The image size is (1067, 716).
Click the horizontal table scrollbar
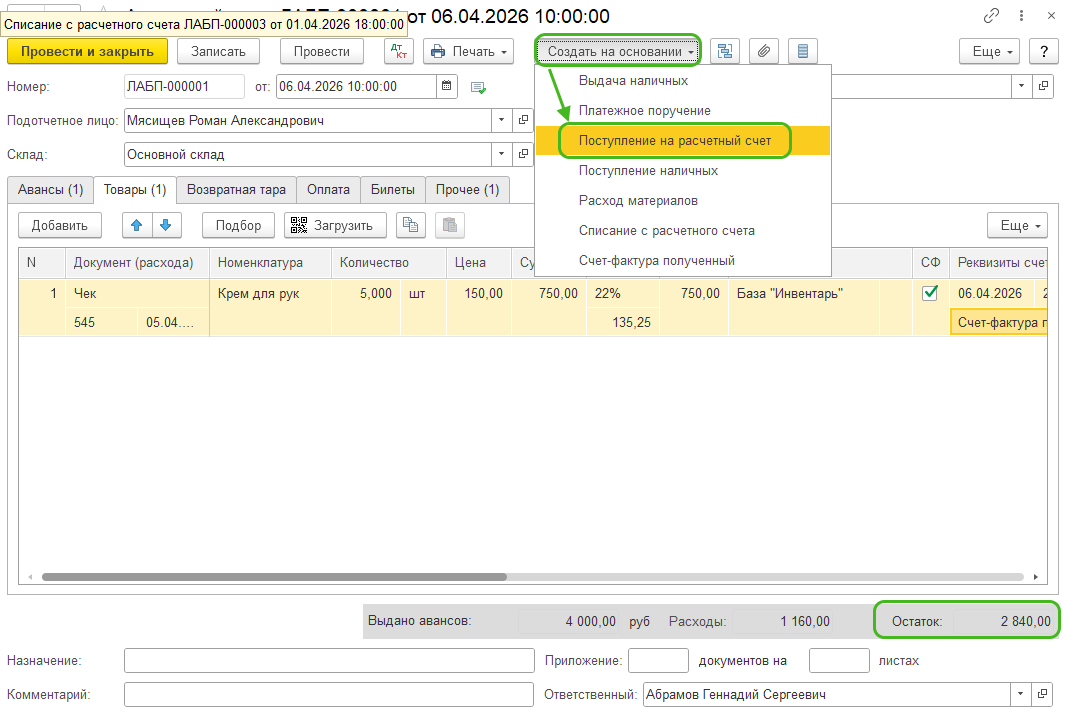pos(274,576)
